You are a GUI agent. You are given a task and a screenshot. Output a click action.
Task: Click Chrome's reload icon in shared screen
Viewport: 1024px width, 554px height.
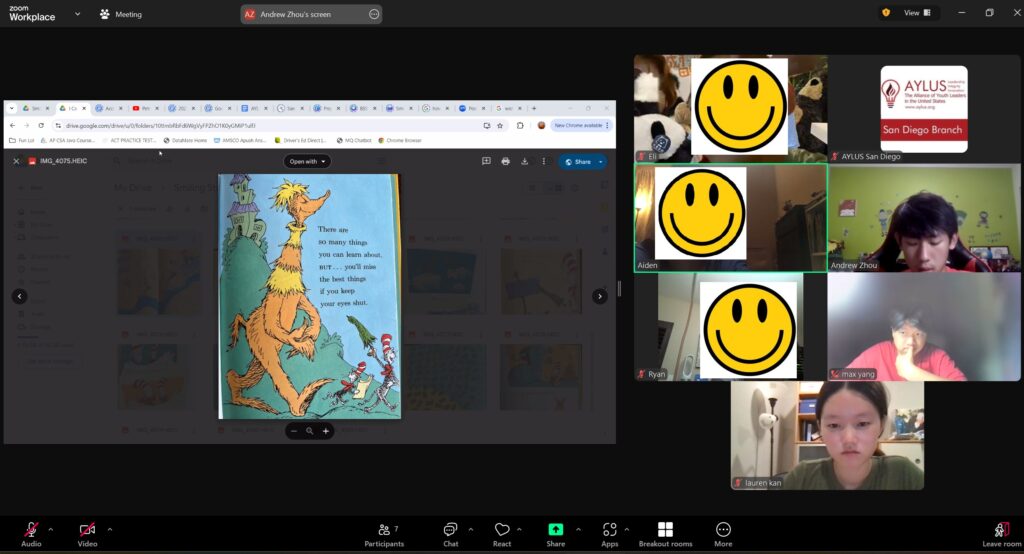41,125
